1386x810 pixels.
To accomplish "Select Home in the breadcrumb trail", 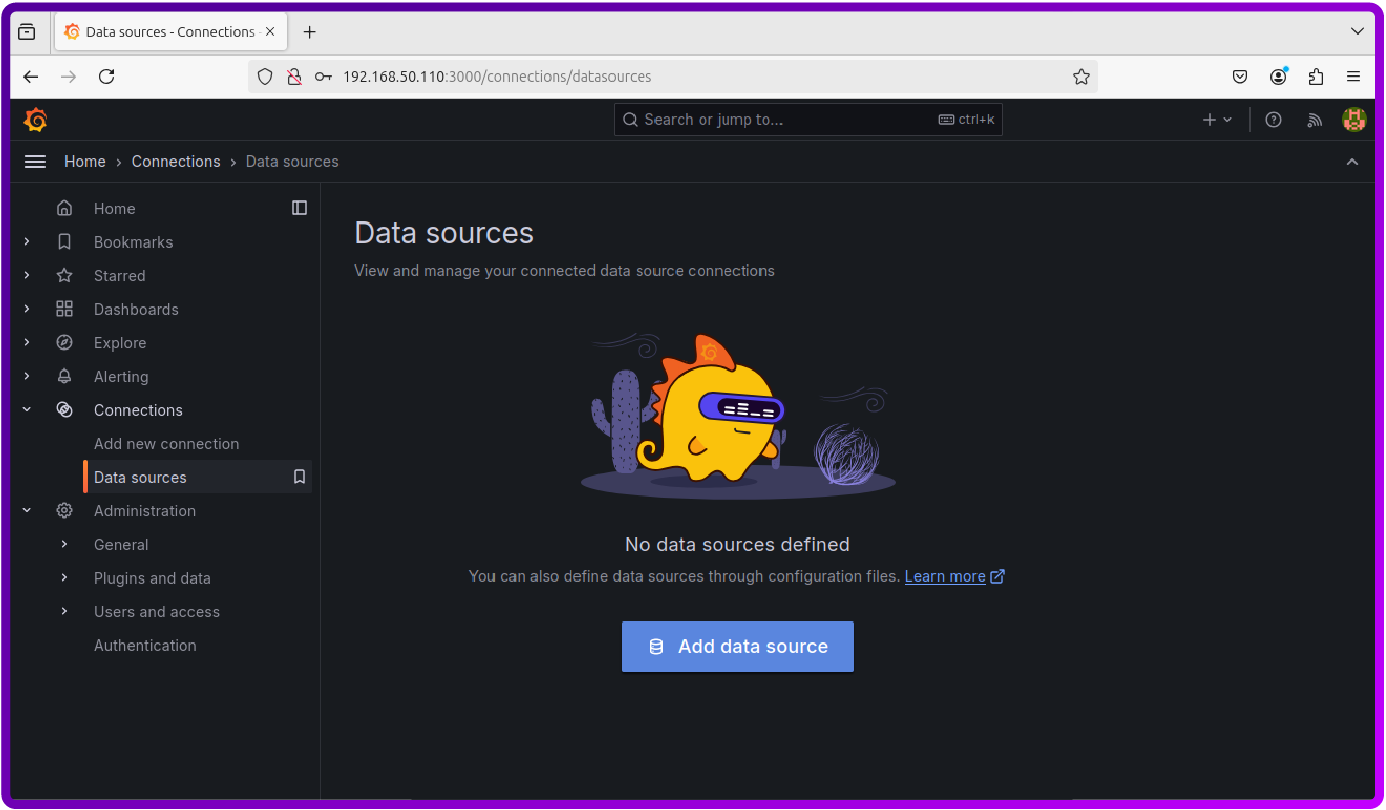I will tap(85, 161).
